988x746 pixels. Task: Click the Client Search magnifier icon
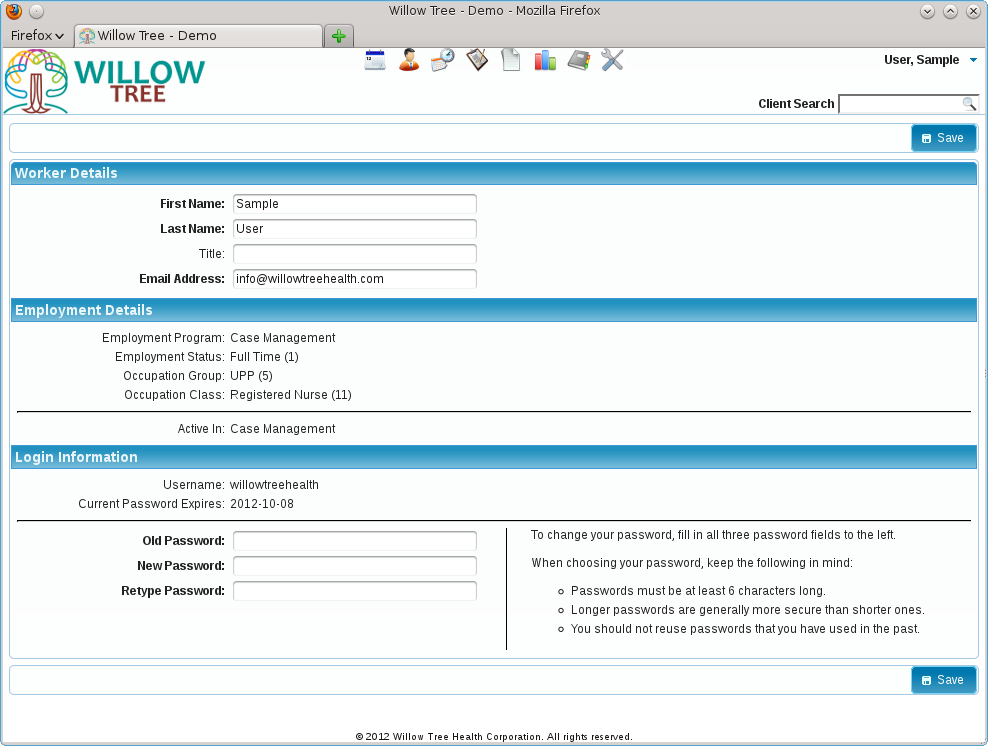(969, 104)
